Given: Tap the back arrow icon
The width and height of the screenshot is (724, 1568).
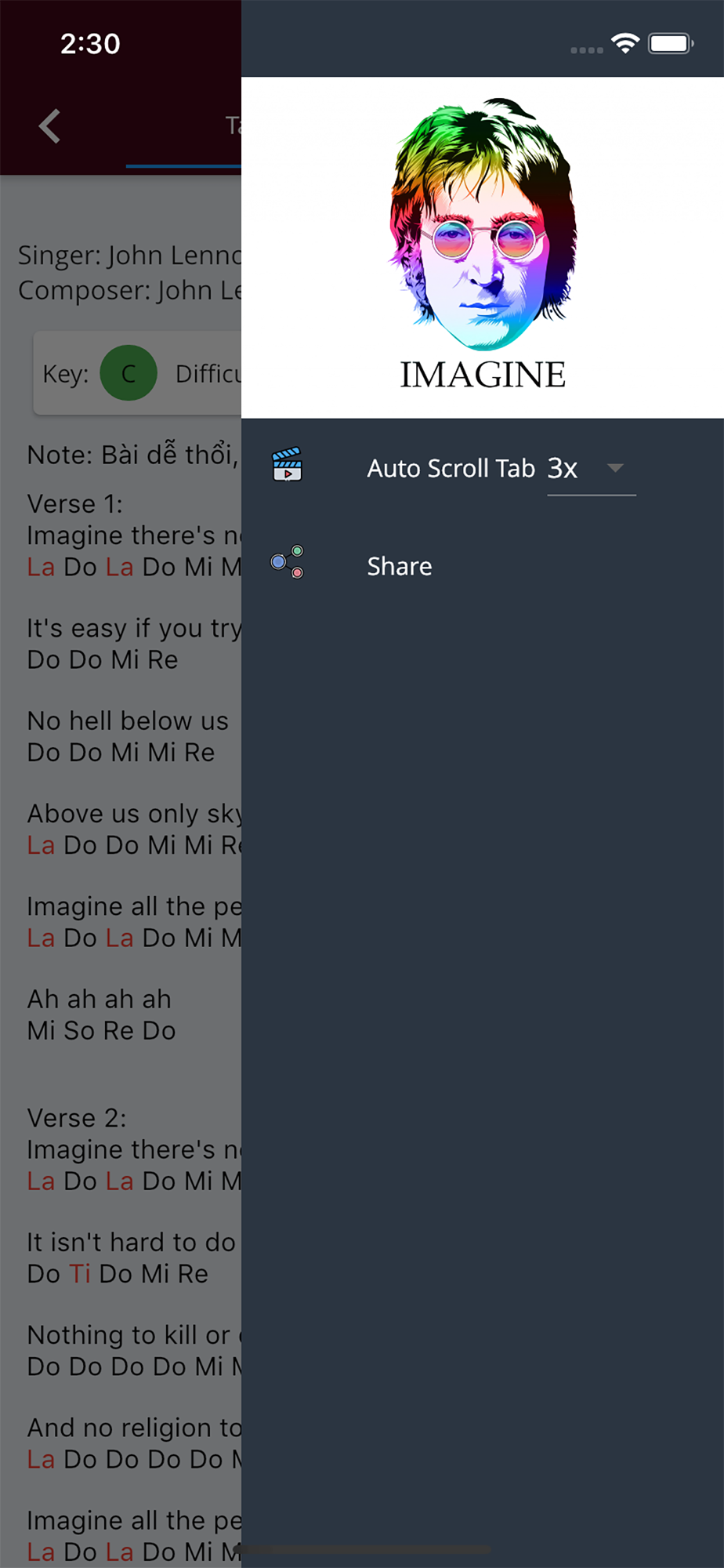Looking at the screenshot, I should (50, 125).
